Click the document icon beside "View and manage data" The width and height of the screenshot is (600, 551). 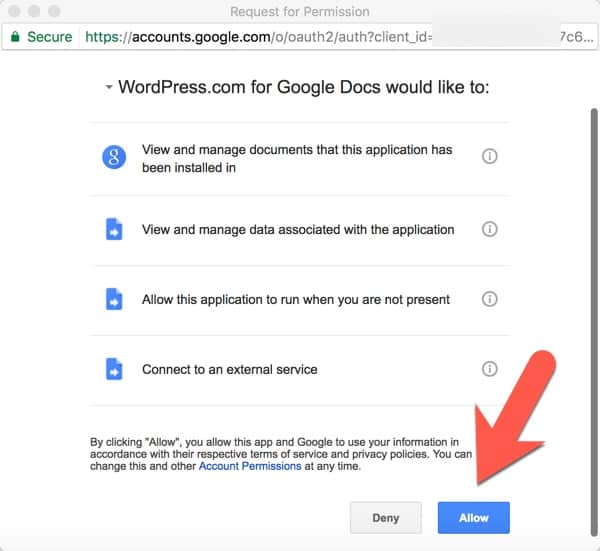tap(114, 229)
